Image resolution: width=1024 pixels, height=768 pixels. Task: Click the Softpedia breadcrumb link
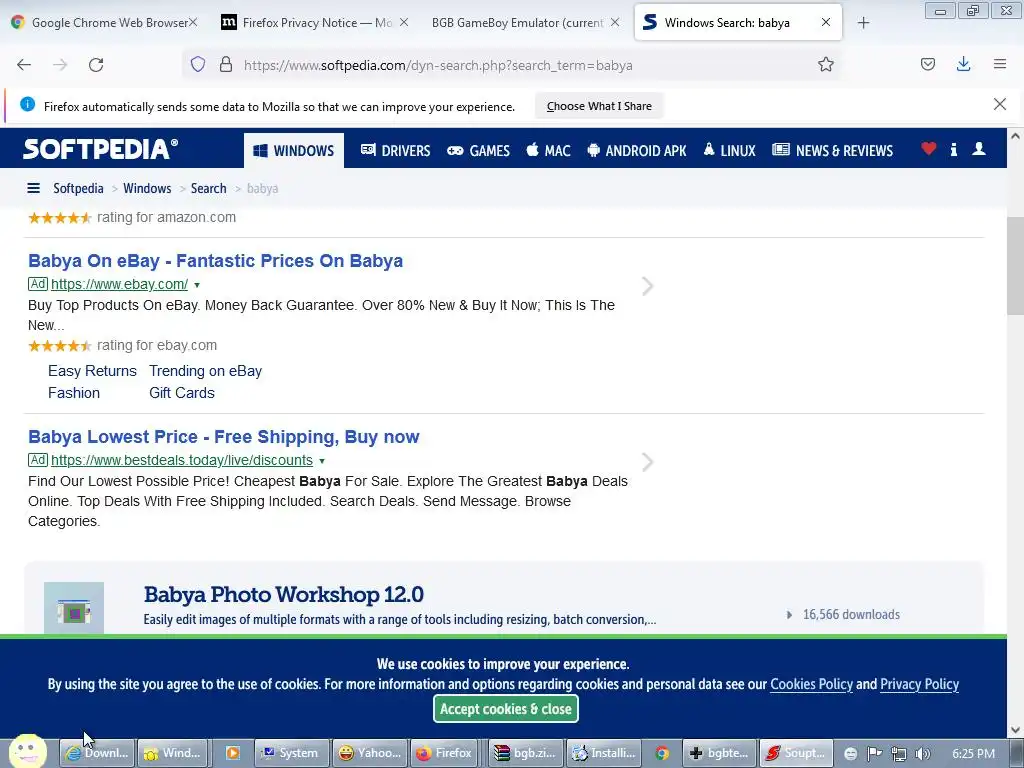pos(78,188)
